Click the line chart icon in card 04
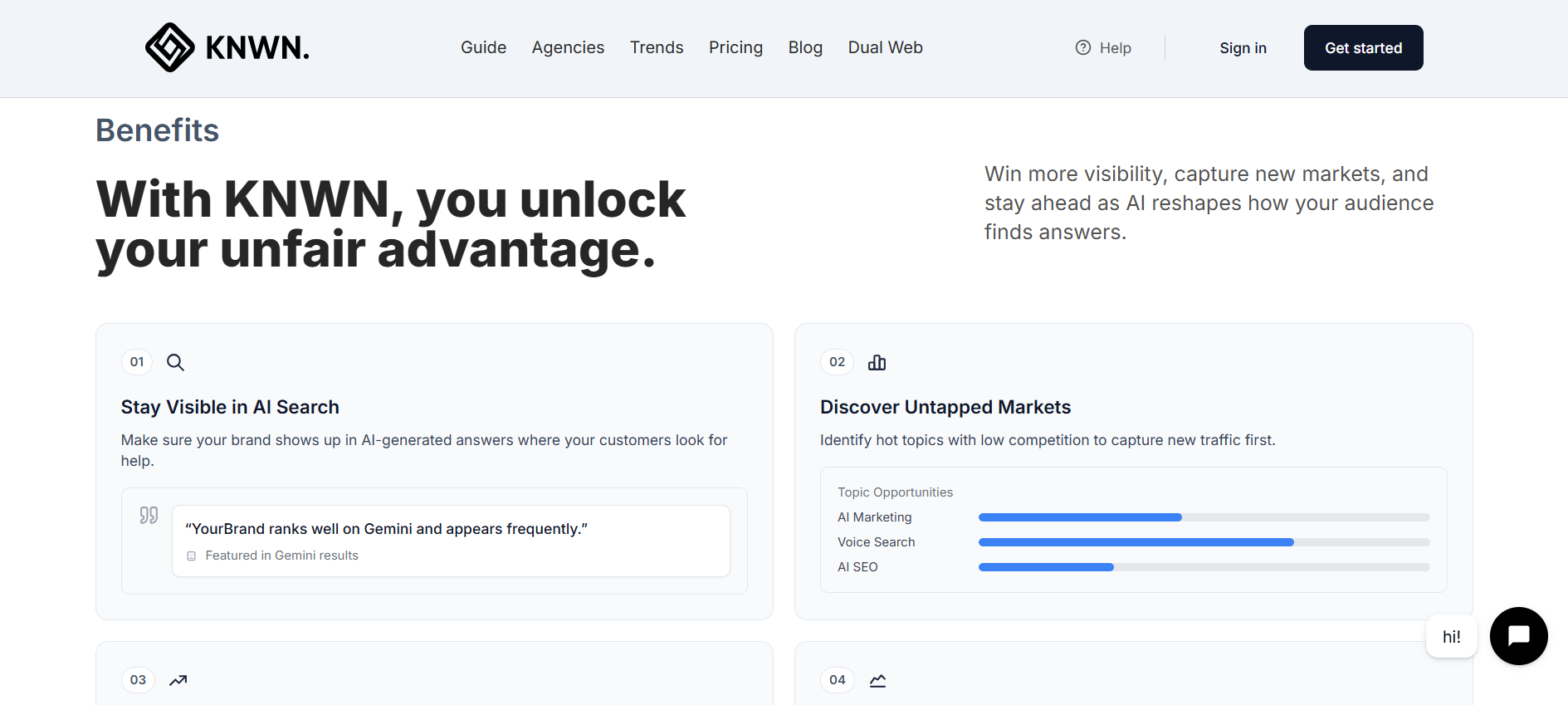The width and height of the screenshot is (1568, 705). (877, 680)
